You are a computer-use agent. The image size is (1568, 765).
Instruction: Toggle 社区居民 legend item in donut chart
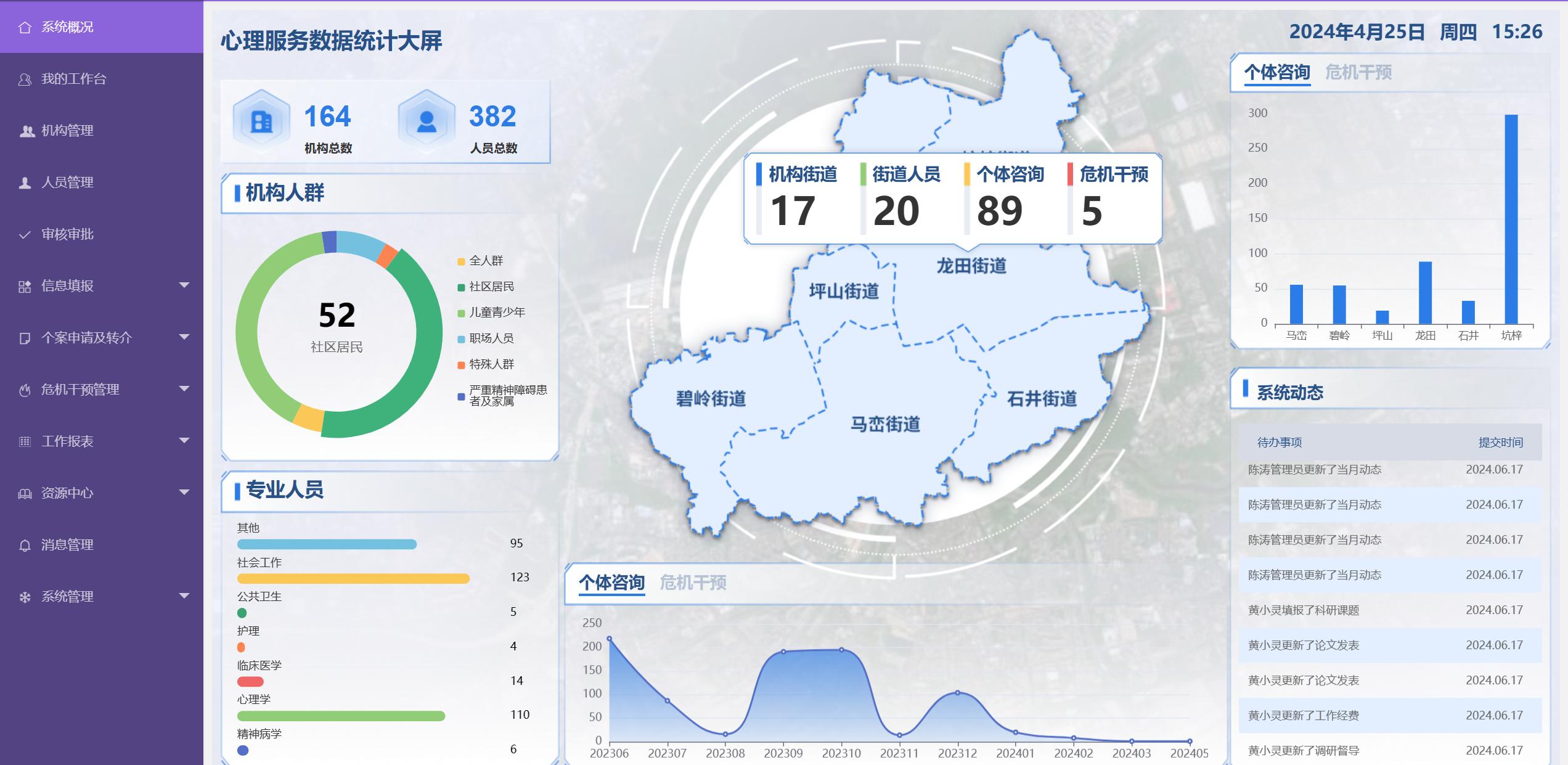coord(491,287)
